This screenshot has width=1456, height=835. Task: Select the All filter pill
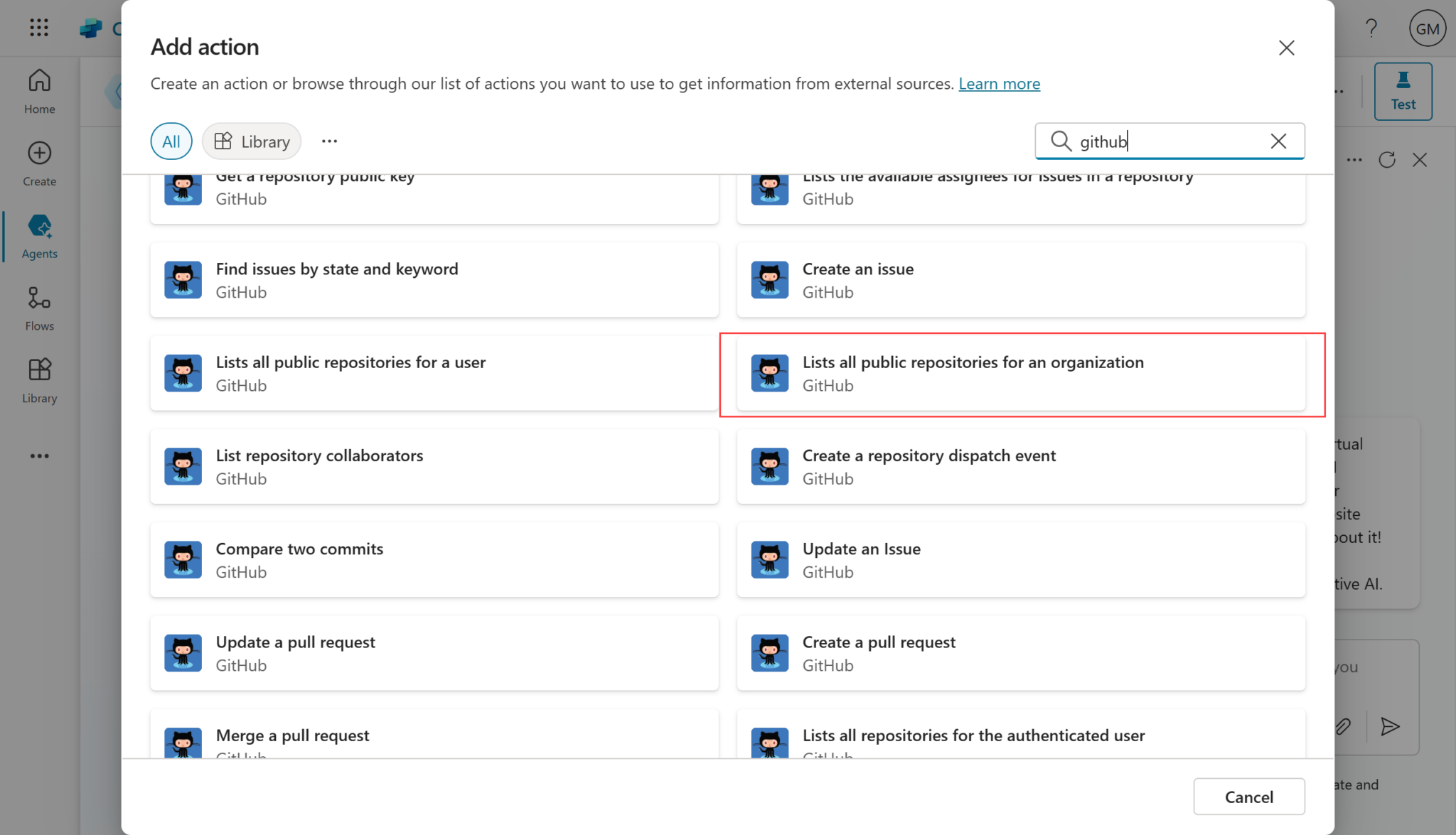pos(171,141)
